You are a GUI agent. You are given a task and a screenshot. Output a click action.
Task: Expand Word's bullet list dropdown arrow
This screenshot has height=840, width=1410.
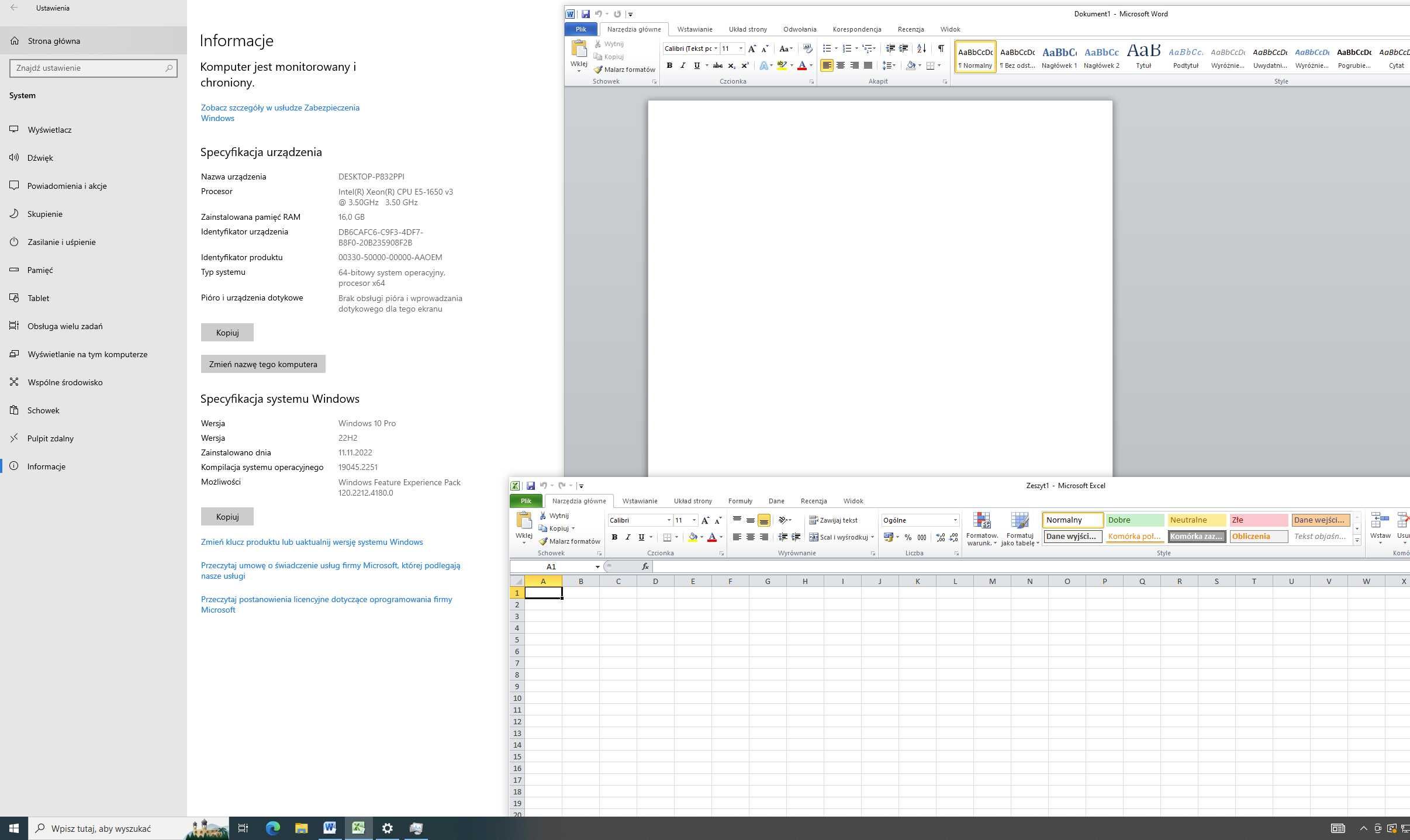[836, 49]
